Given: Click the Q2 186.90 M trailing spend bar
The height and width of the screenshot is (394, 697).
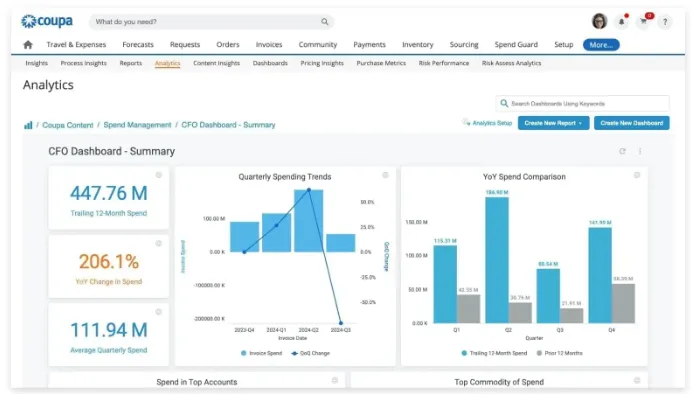Looking at the screenshot, I should 497,260.
